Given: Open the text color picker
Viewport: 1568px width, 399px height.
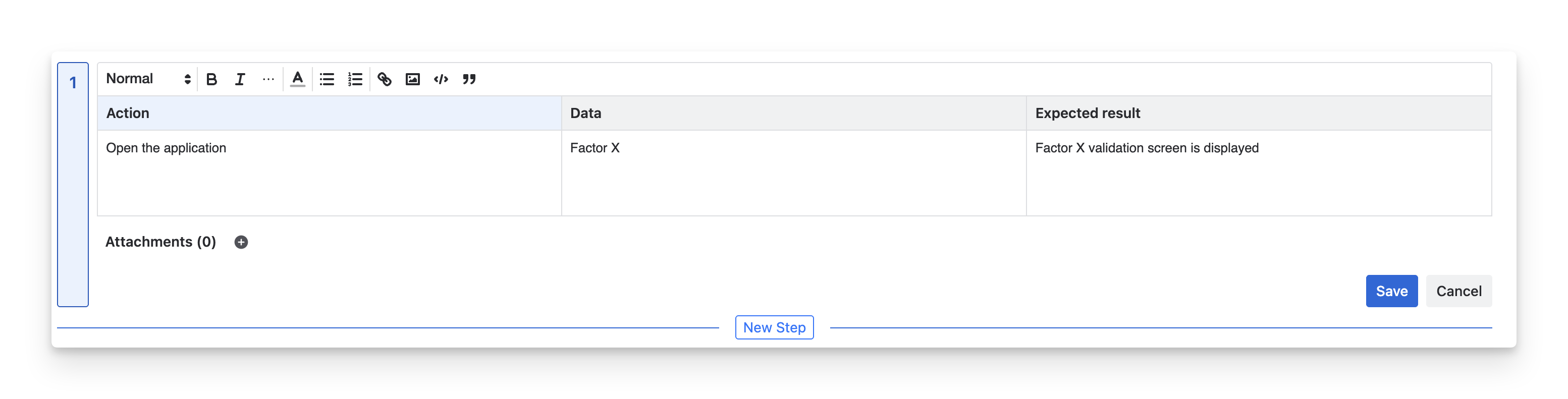Looking at the screenshot, I should pyautogui.click(x=297, y=79).
